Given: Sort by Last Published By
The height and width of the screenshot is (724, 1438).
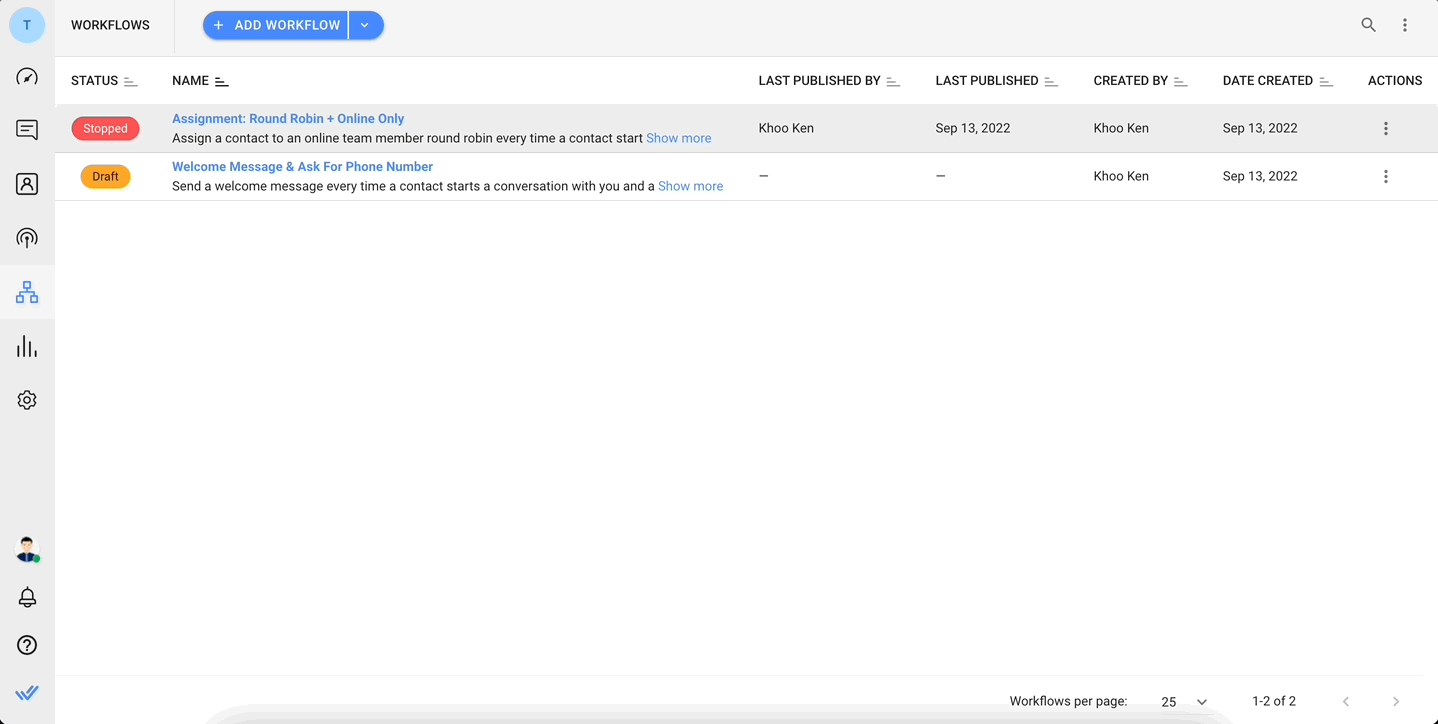Looking at the screenshot, I should (894, 81).
